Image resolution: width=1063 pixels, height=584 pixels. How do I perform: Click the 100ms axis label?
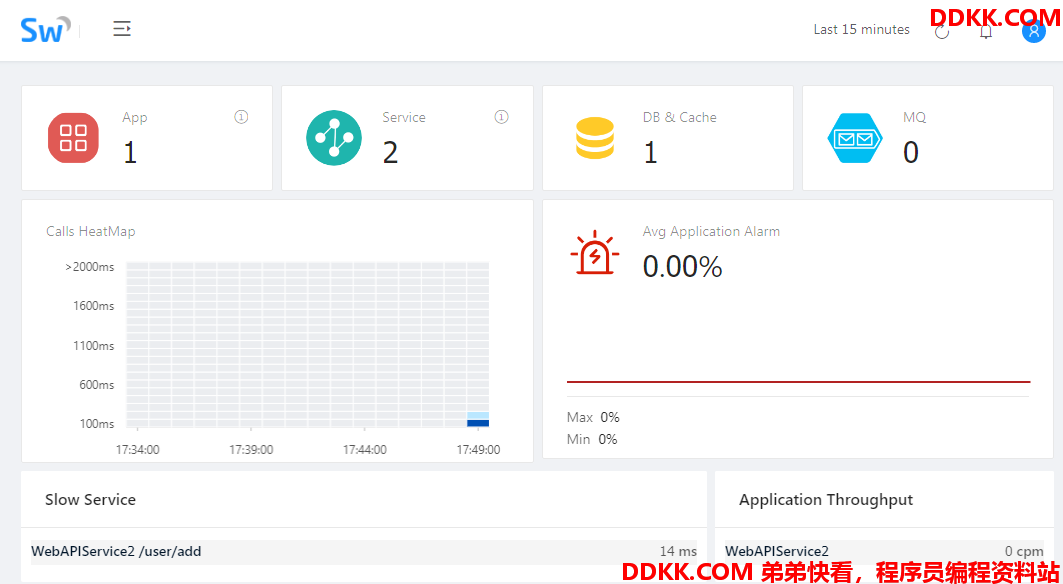click(x=97, y=424)
